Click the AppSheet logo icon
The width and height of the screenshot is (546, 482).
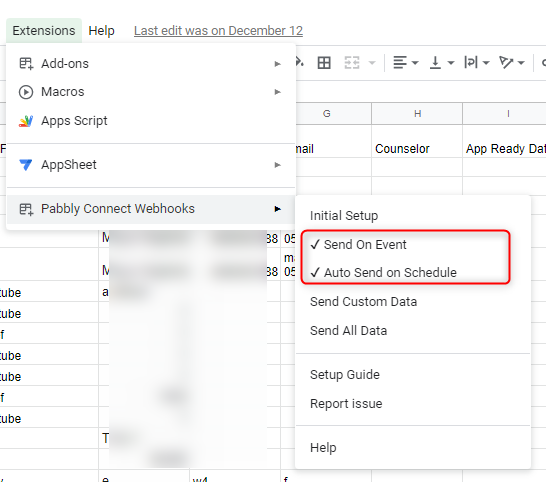pyautogui.click(x=26, y=165)
